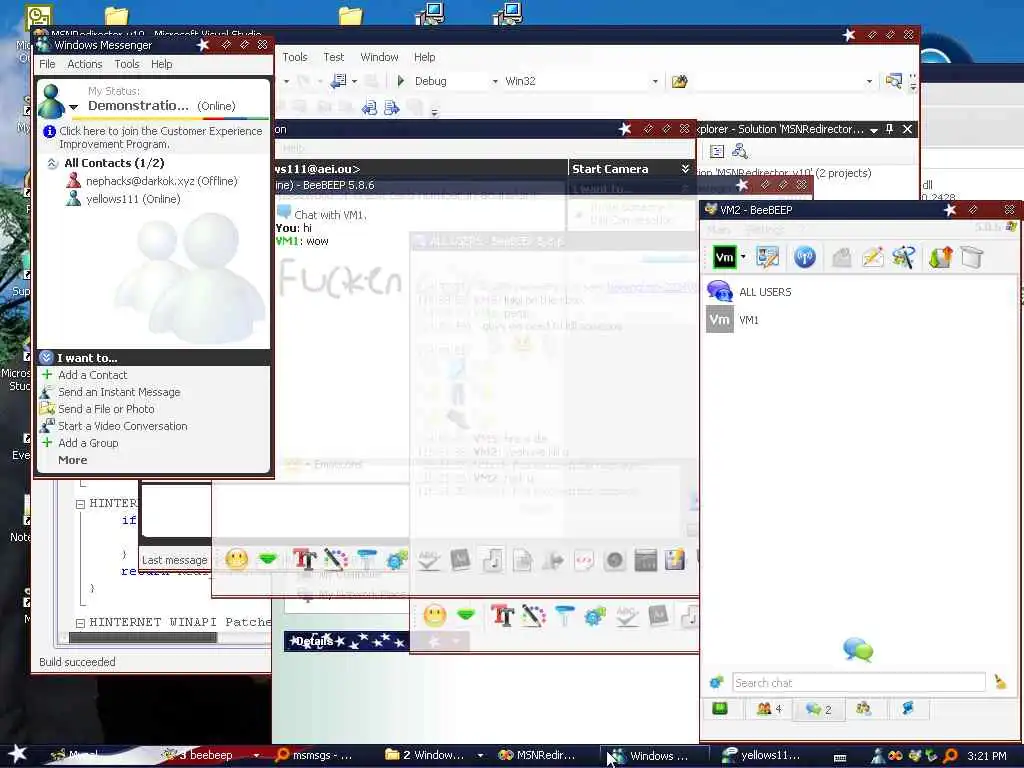Click the Windows XP start star button

(x=17, y=754)
